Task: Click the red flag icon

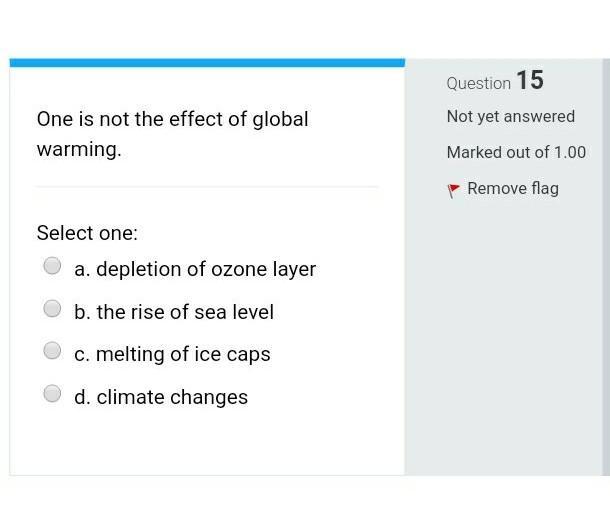Action: click(x=454, y=189)
